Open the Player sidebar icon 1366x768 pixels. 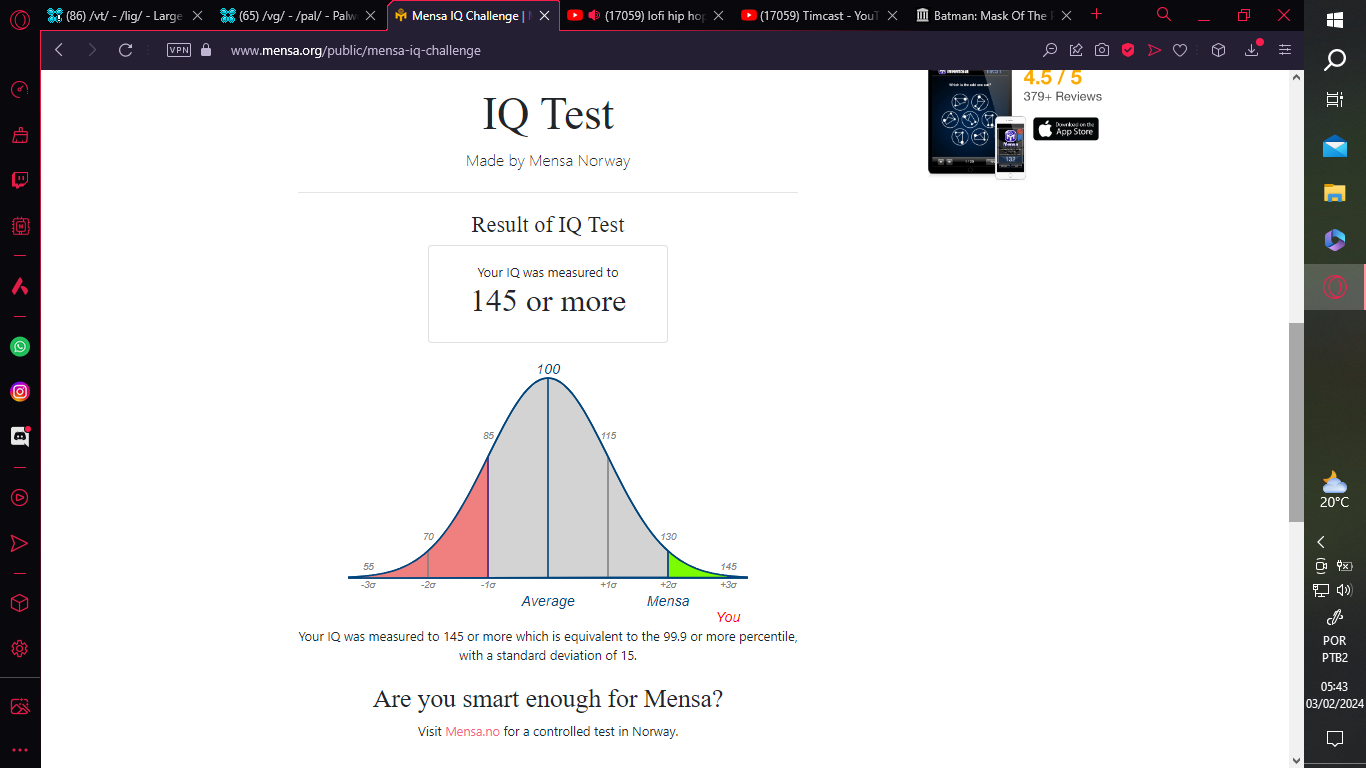click(x=19, y=498)
